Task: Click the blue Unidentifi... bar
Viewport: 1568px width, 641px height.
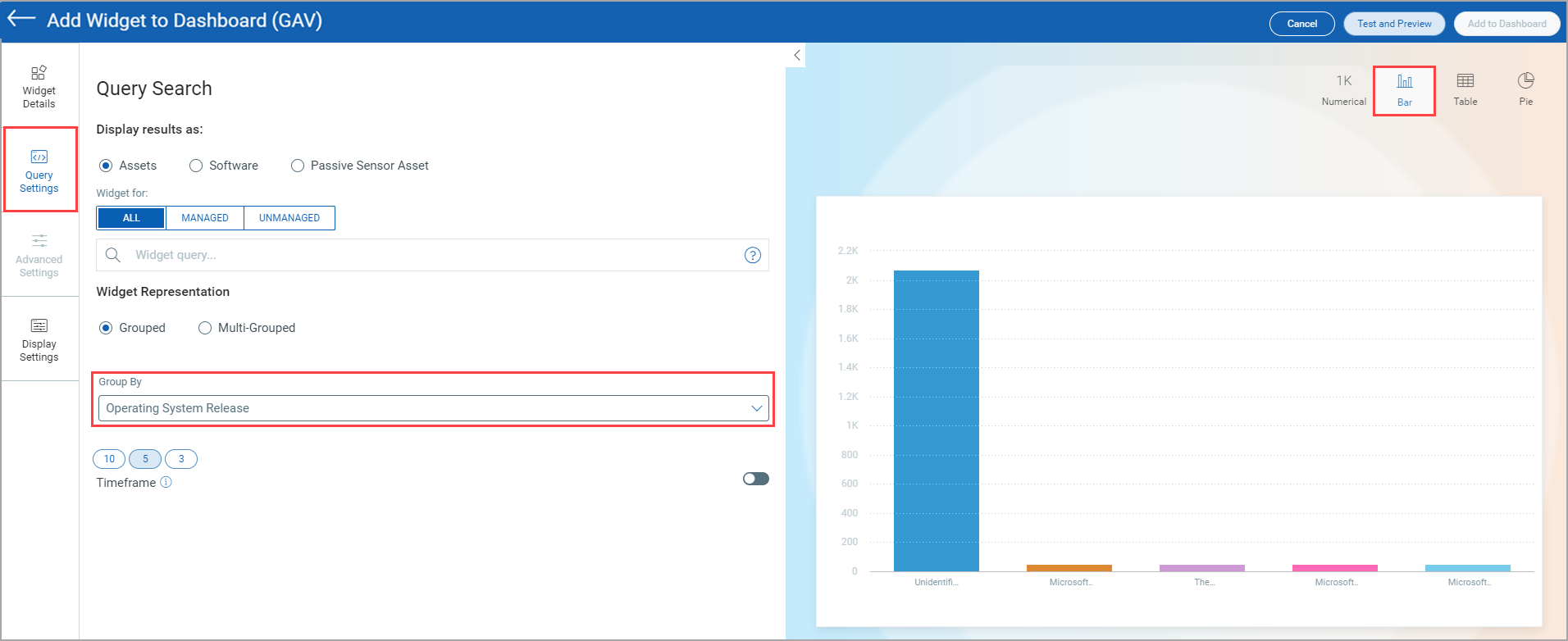Action: point(937,421)
